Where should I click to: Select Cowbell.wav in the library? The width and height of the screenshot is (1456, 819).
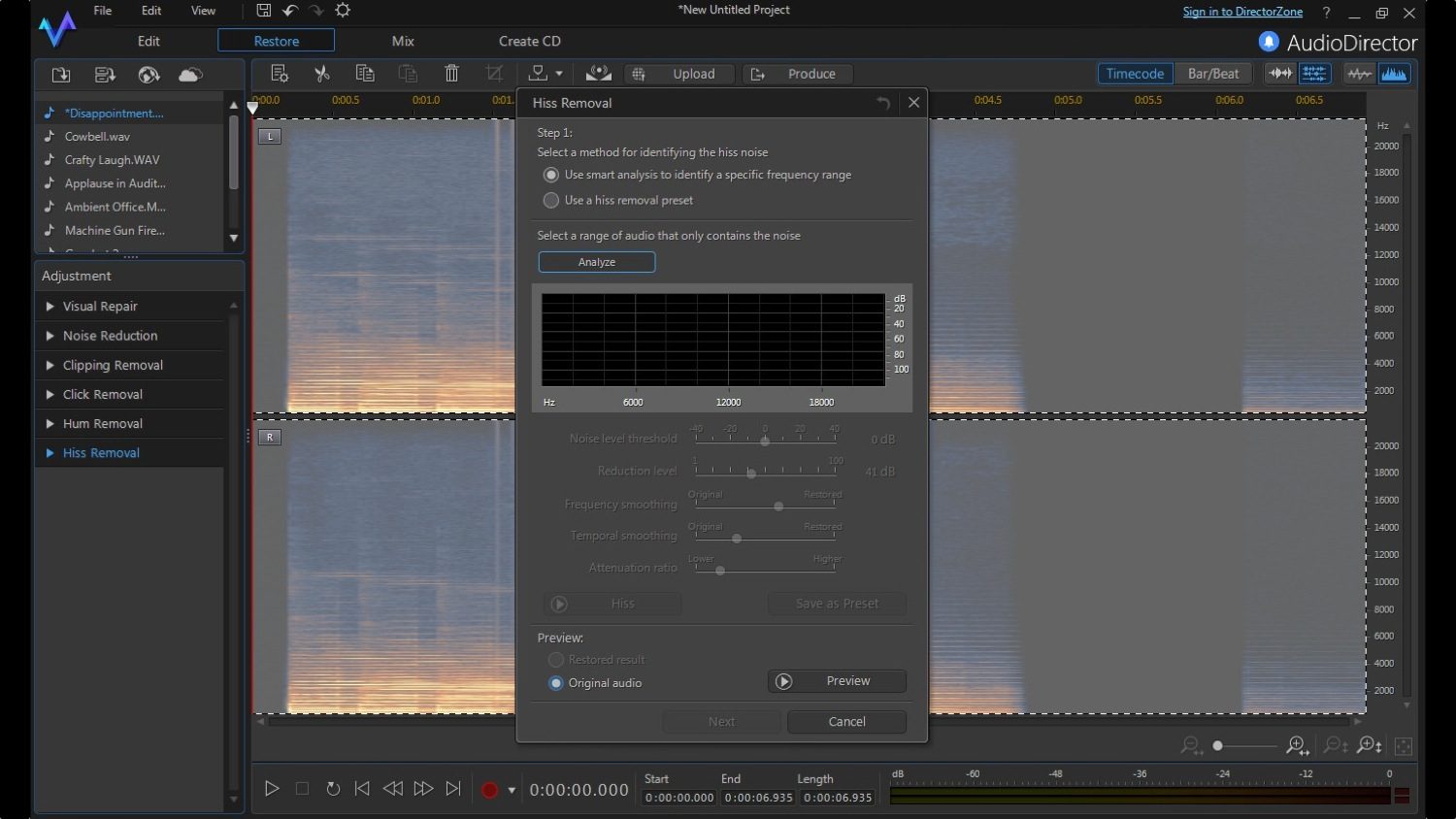[x=97, y=137]
